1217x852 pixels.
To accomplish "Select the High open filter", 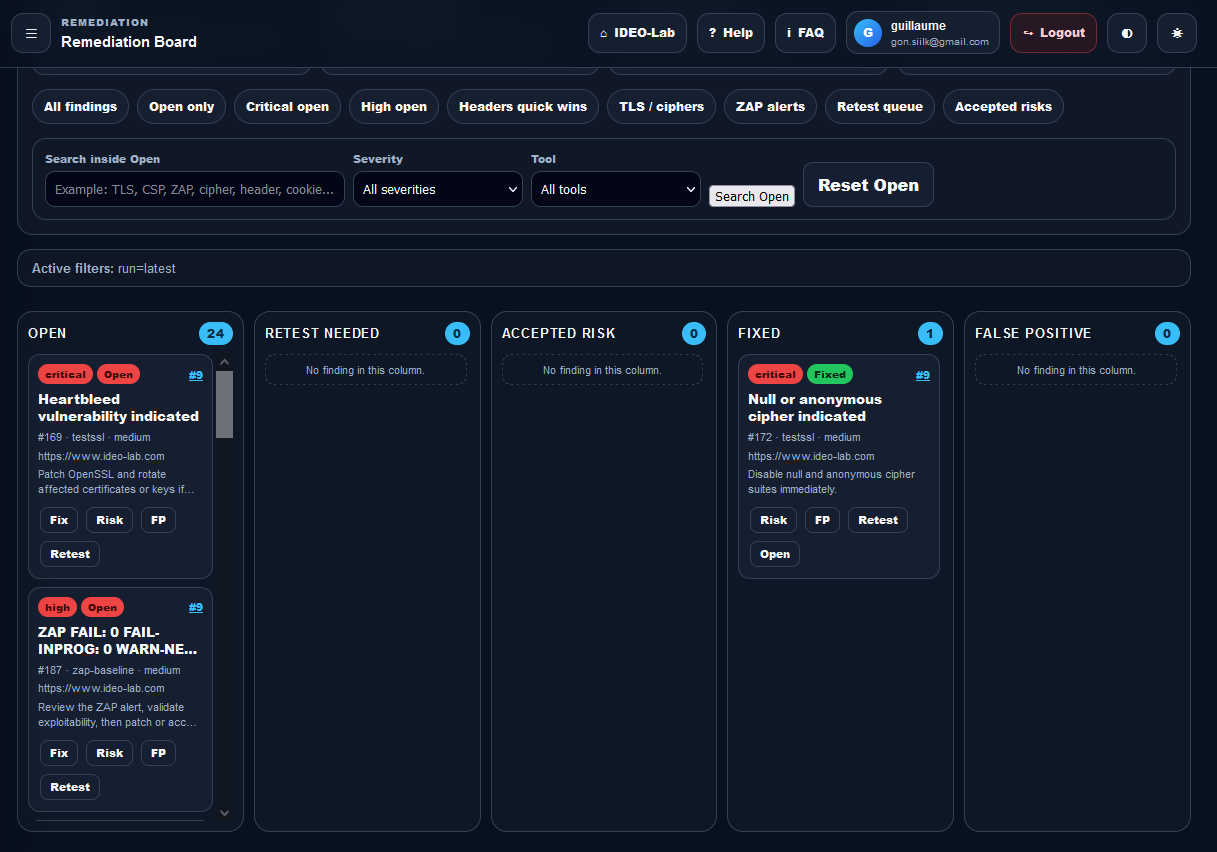I will click(x=394, y=107).
